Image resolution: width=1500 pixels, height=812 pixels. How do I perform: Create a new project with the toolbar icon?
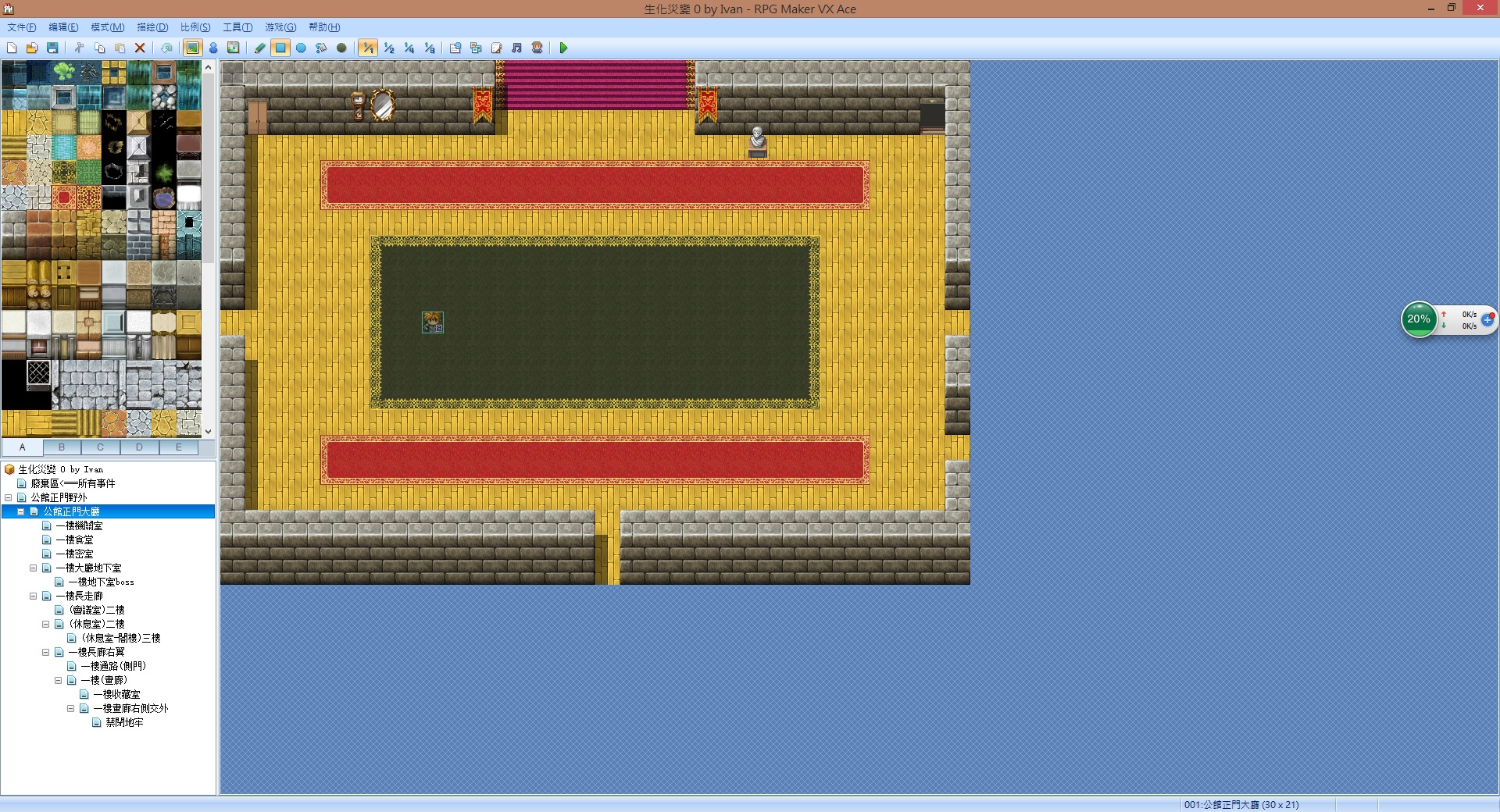(12, 48)
